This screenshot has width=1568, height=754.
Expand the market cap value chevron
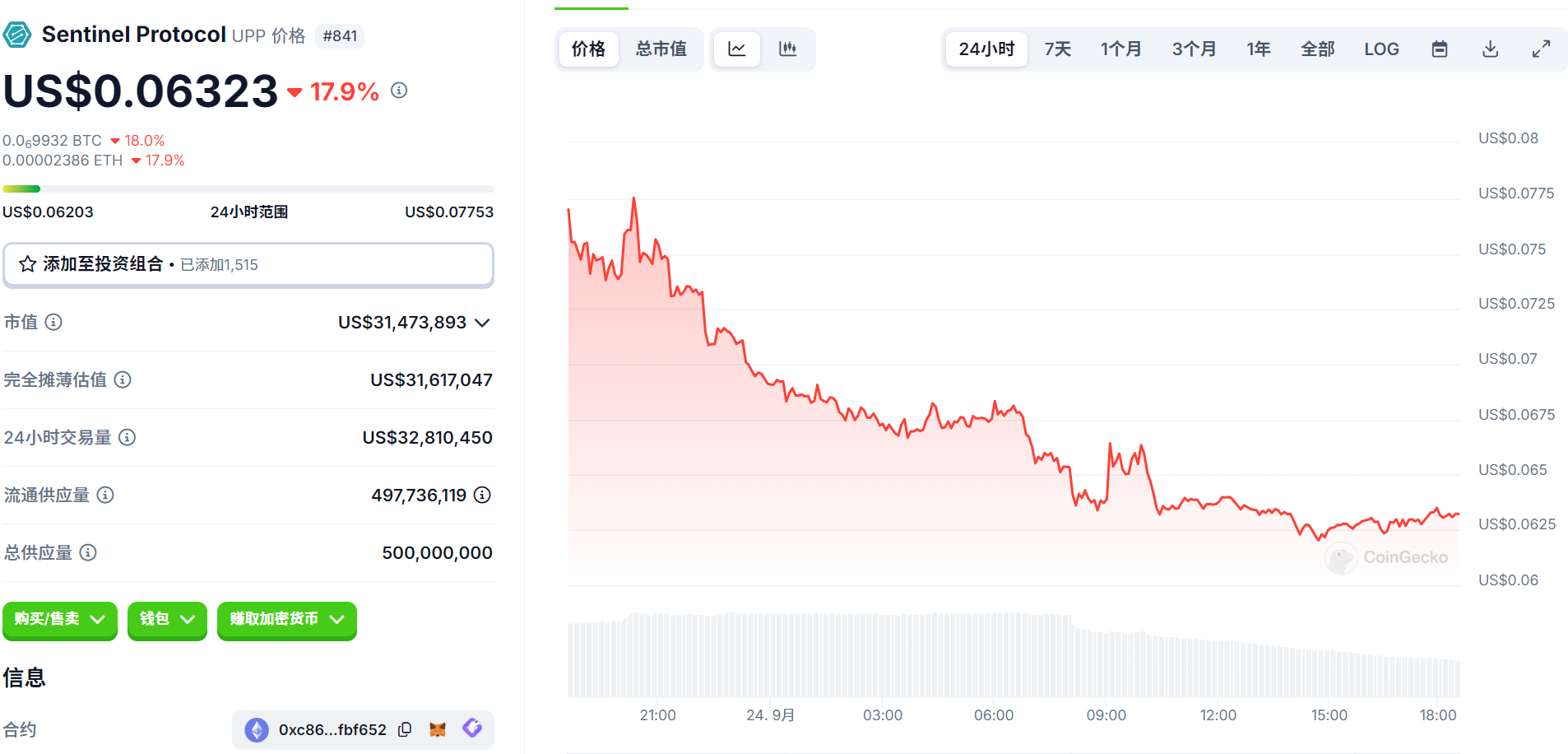tap(483, 323)
